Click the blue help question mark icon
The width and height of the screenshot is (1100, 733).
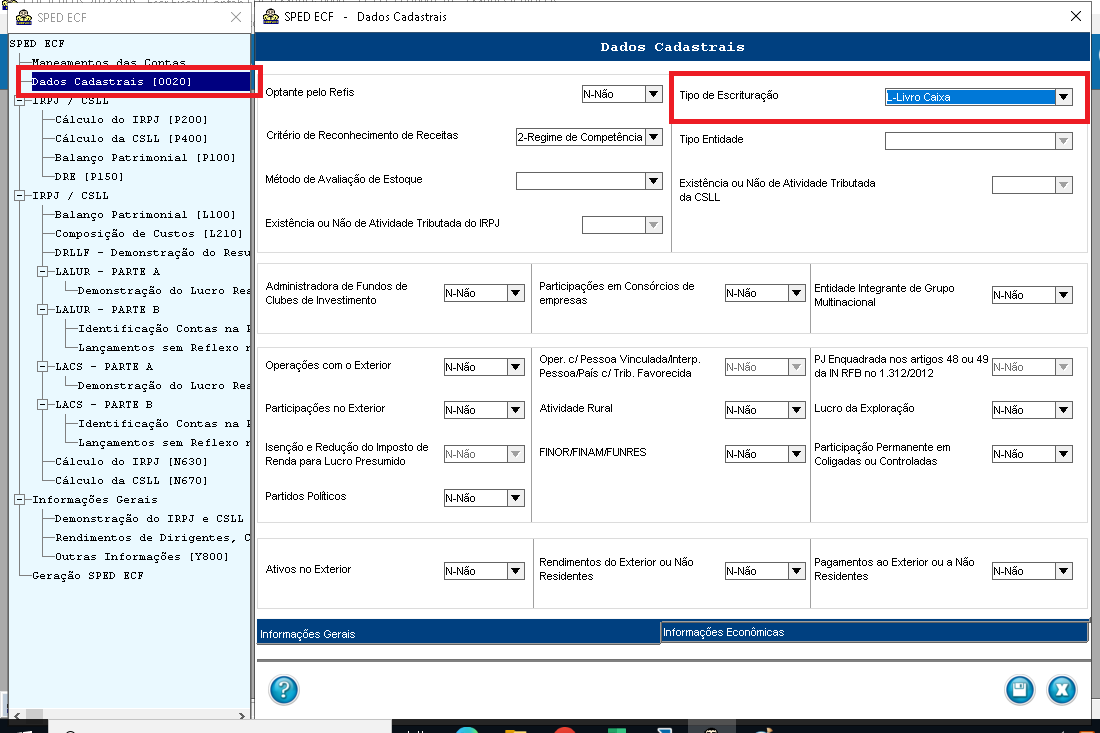tap(284, 690)
